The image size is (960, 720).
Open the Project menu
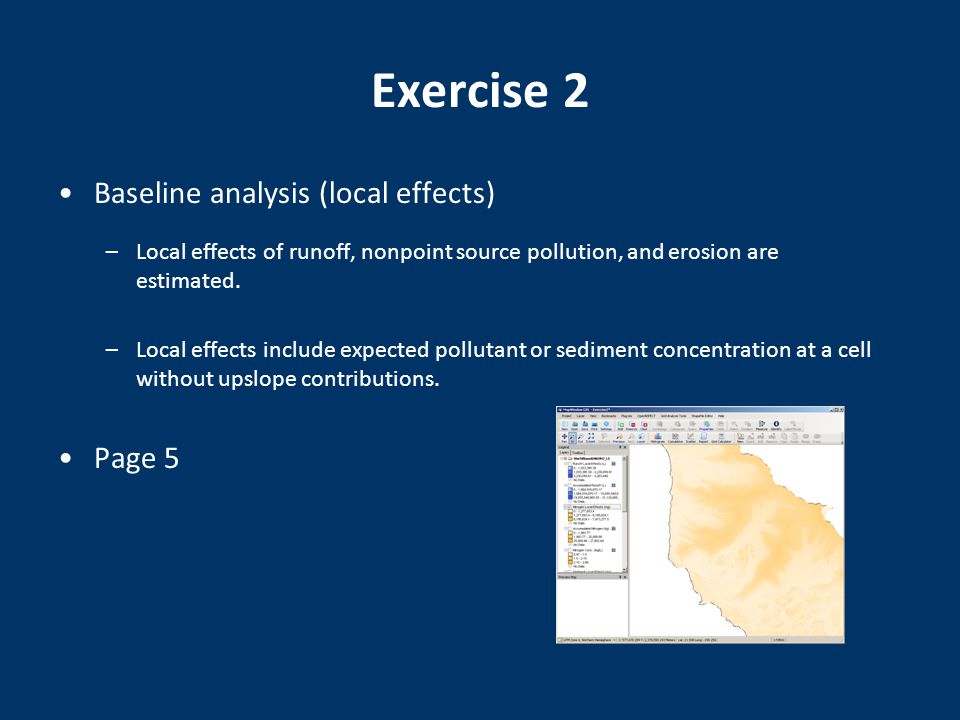[566, 416]
